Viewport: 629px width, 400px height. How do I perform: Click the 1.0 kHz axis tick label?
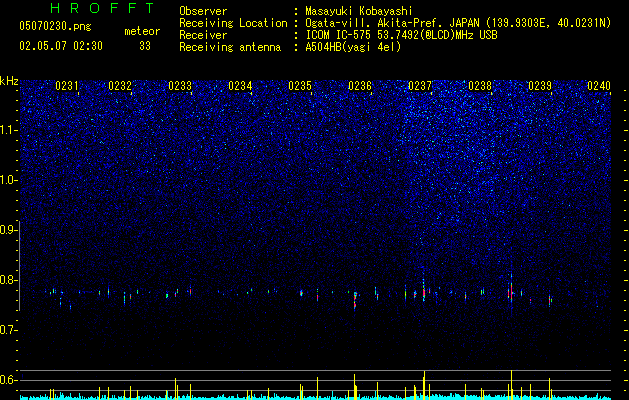coord(7,180)
